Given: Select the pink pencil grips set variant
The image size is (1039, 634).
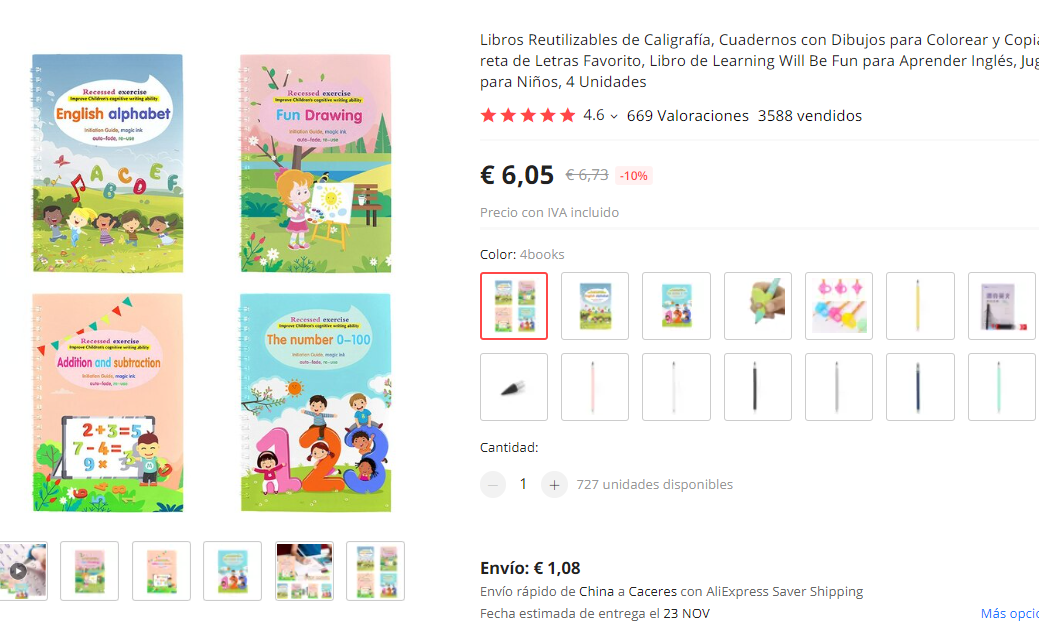Looking at the screenshot, I should (x=839, y=306).
